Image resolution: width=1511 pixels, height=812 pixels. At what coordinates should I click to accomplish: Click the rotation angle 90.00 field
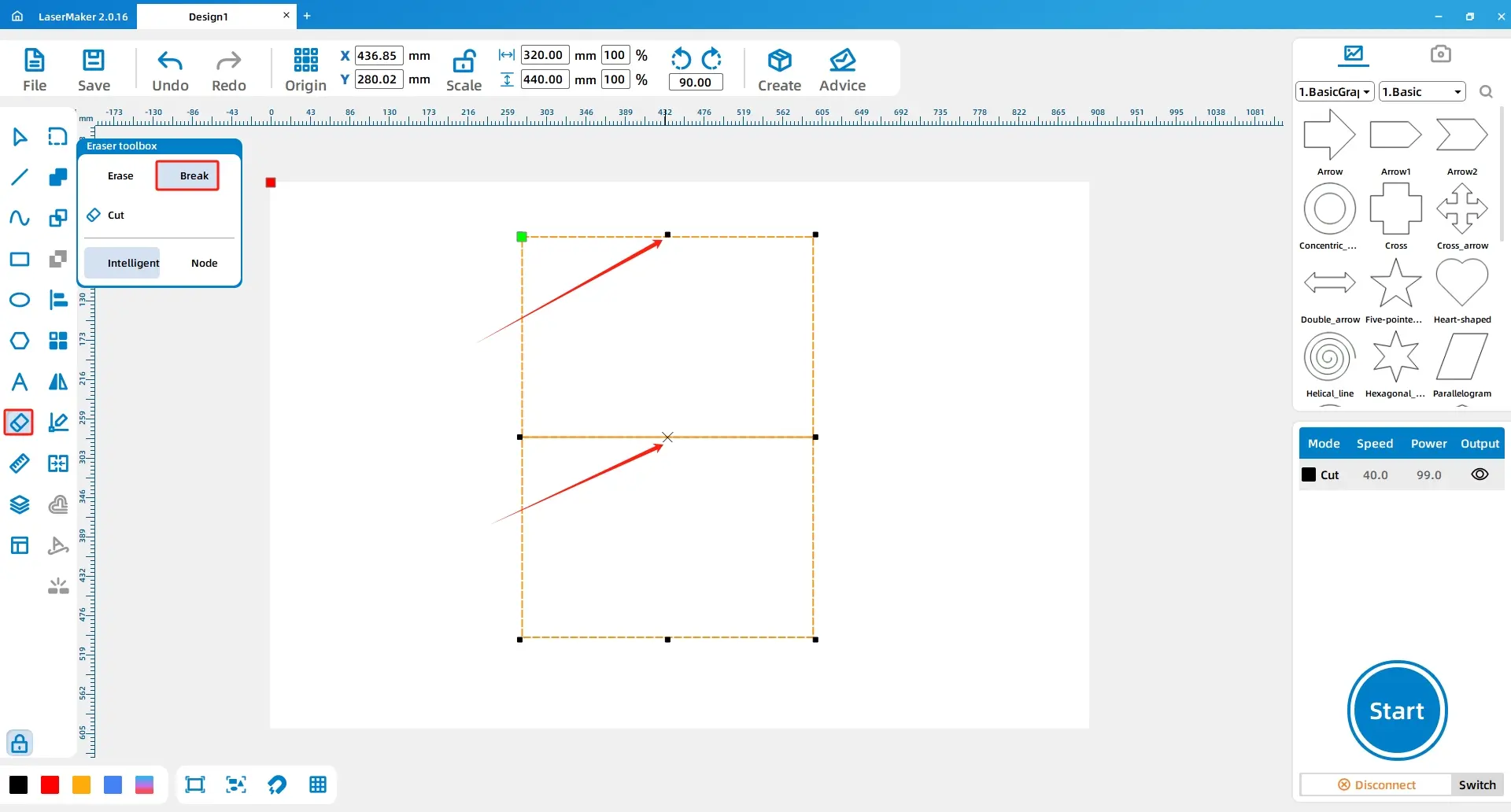(x=696, y=82)
